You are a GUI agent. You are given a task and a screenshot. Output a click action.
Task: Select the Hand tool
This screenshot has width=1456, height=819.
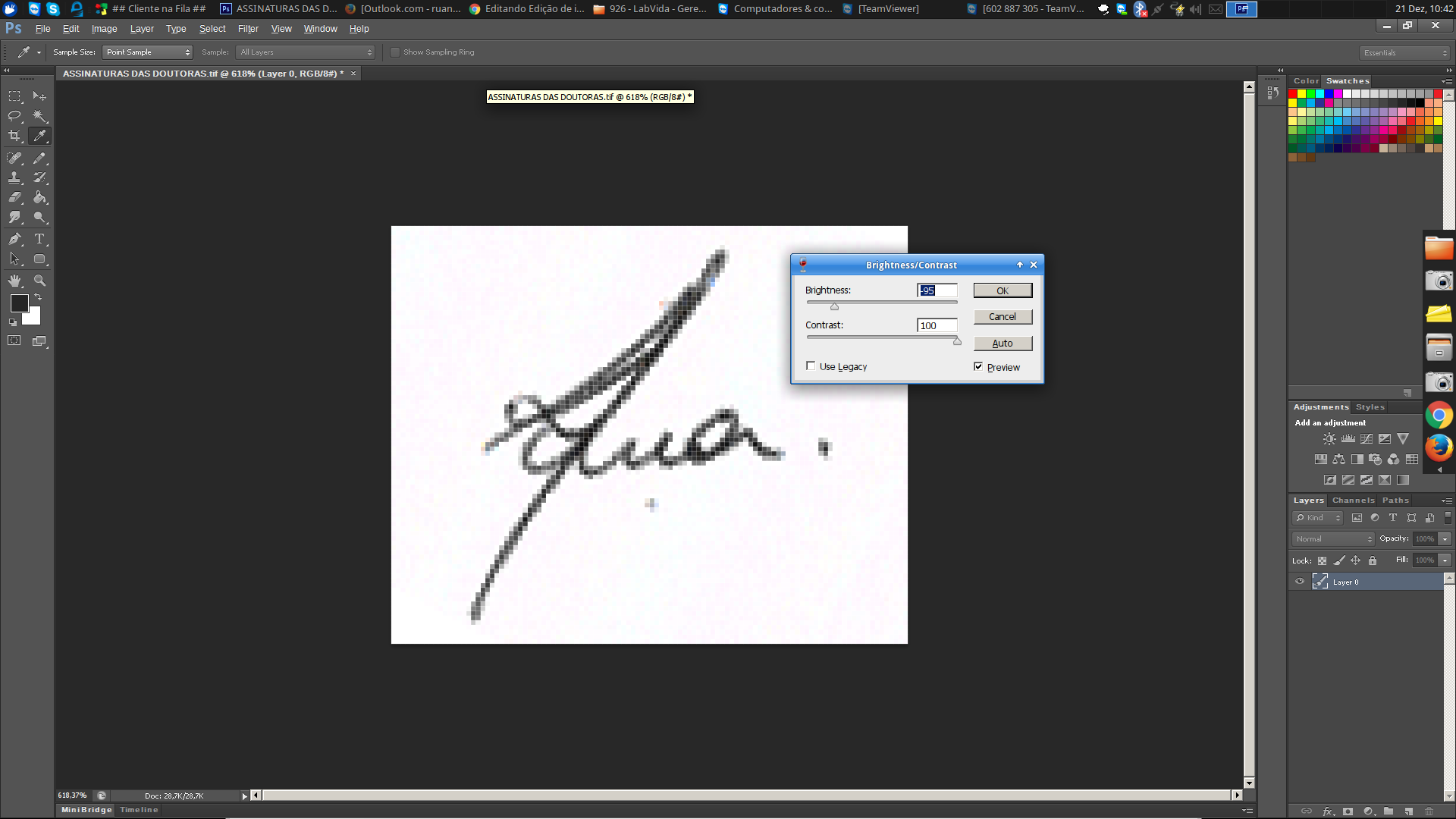pyautogui.click(x=14, y=281)
